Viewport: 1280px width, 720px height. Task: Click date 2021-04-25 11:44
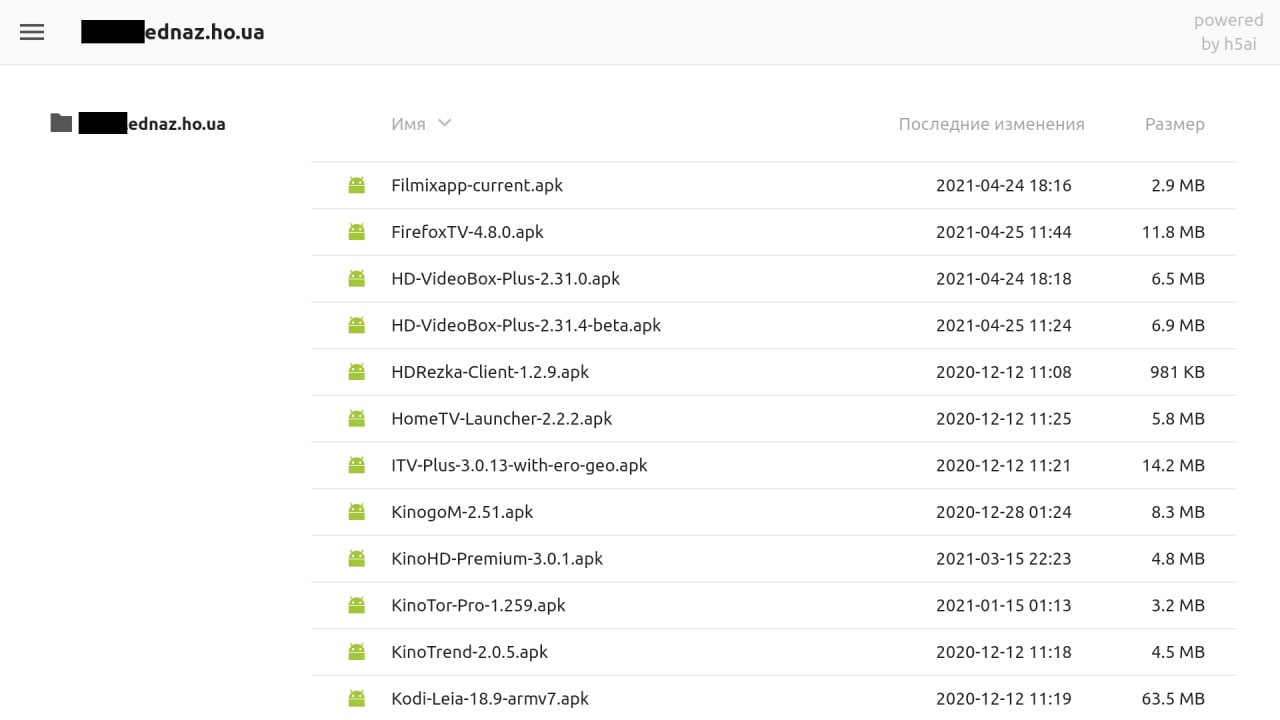(1003, 232)
